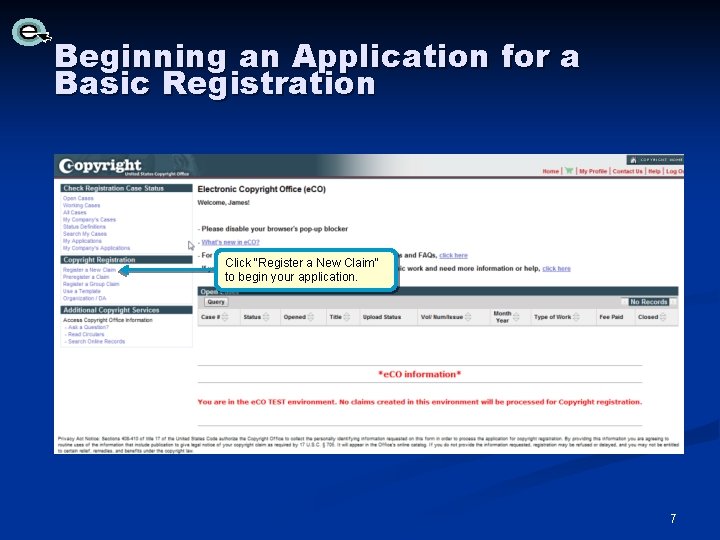The width and height of the screenshot is (720, 540).
Task: Click 'Additional Copyright Services' section header
Action: coord(126,310)
